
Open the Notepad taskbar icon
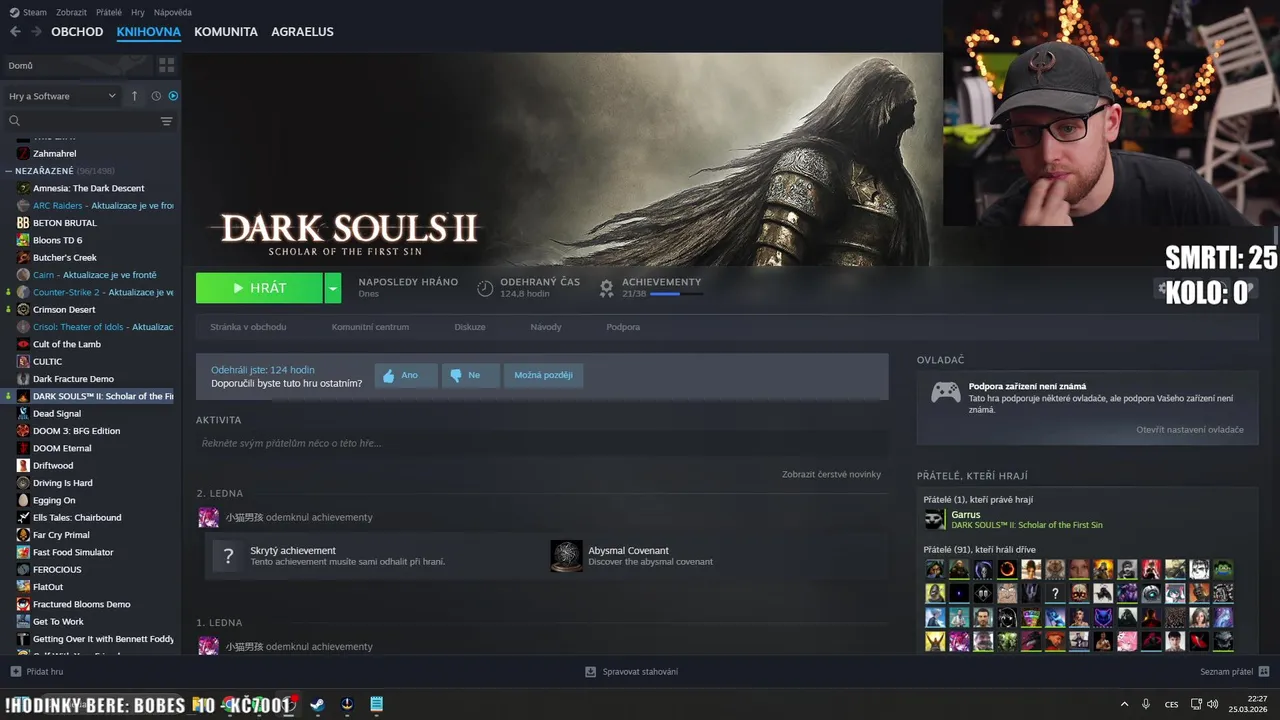point(376,705)
